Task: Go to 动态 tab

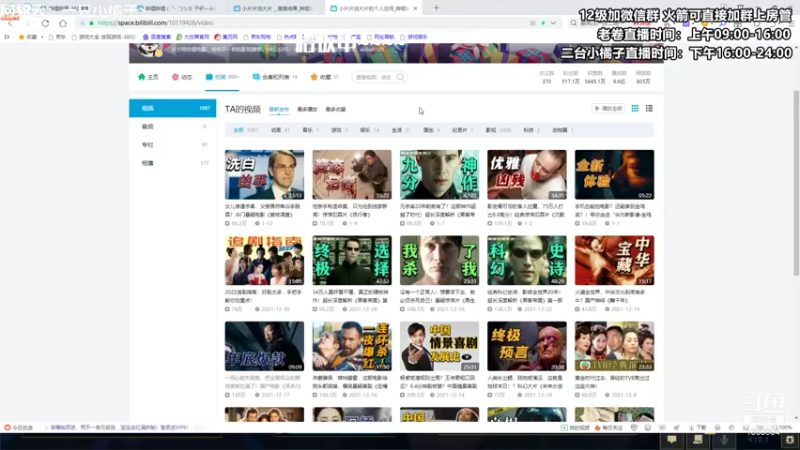Action: coord(182,77)
